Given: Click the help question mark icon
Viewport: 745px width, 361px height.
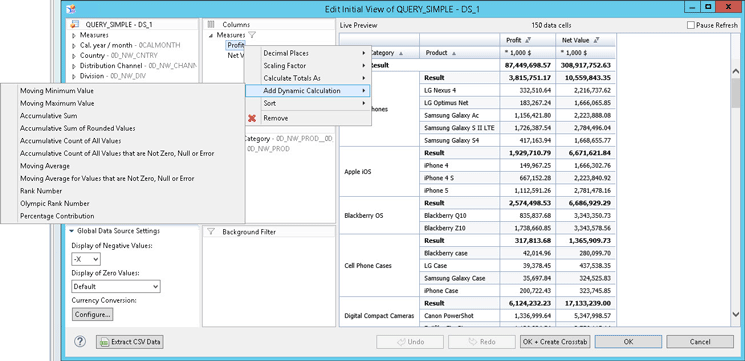Looking at the screenshot, I should pos(80,341).
